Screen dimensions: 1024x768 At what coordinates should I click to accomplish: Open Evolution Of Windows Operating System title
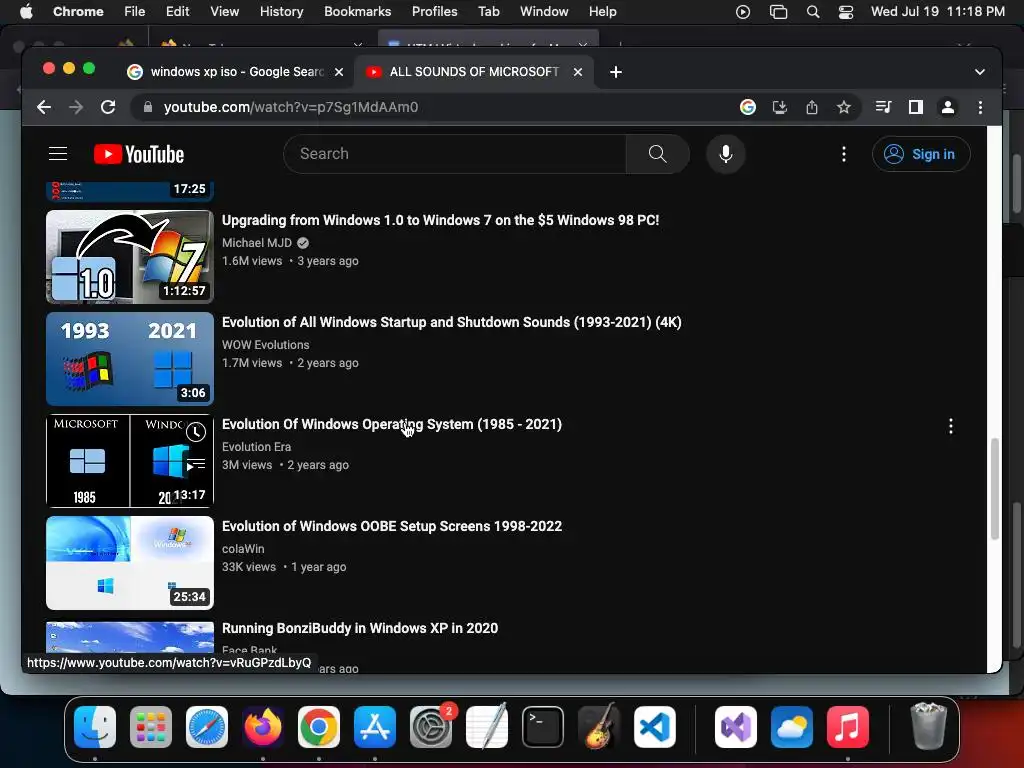tap(392, 424)
